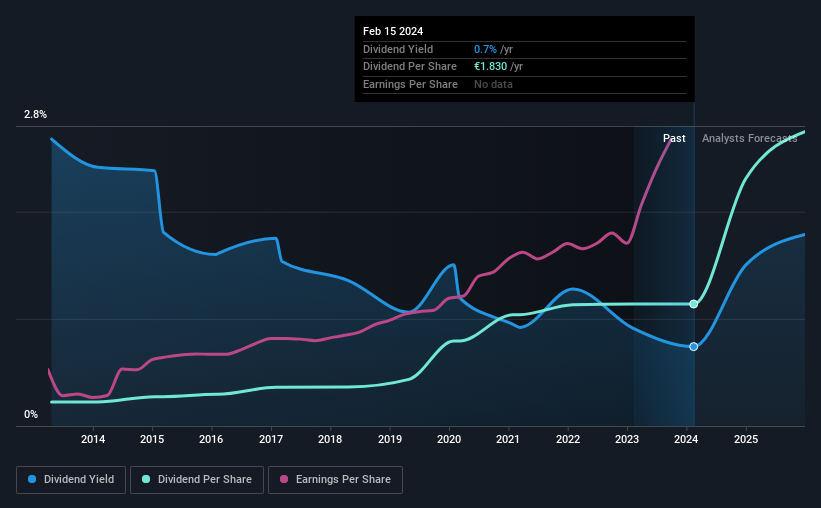This screenshot has height=508, width=821.
Task: Toggle the Dividend Per Share legend button
Action: (x=197, y=480)
